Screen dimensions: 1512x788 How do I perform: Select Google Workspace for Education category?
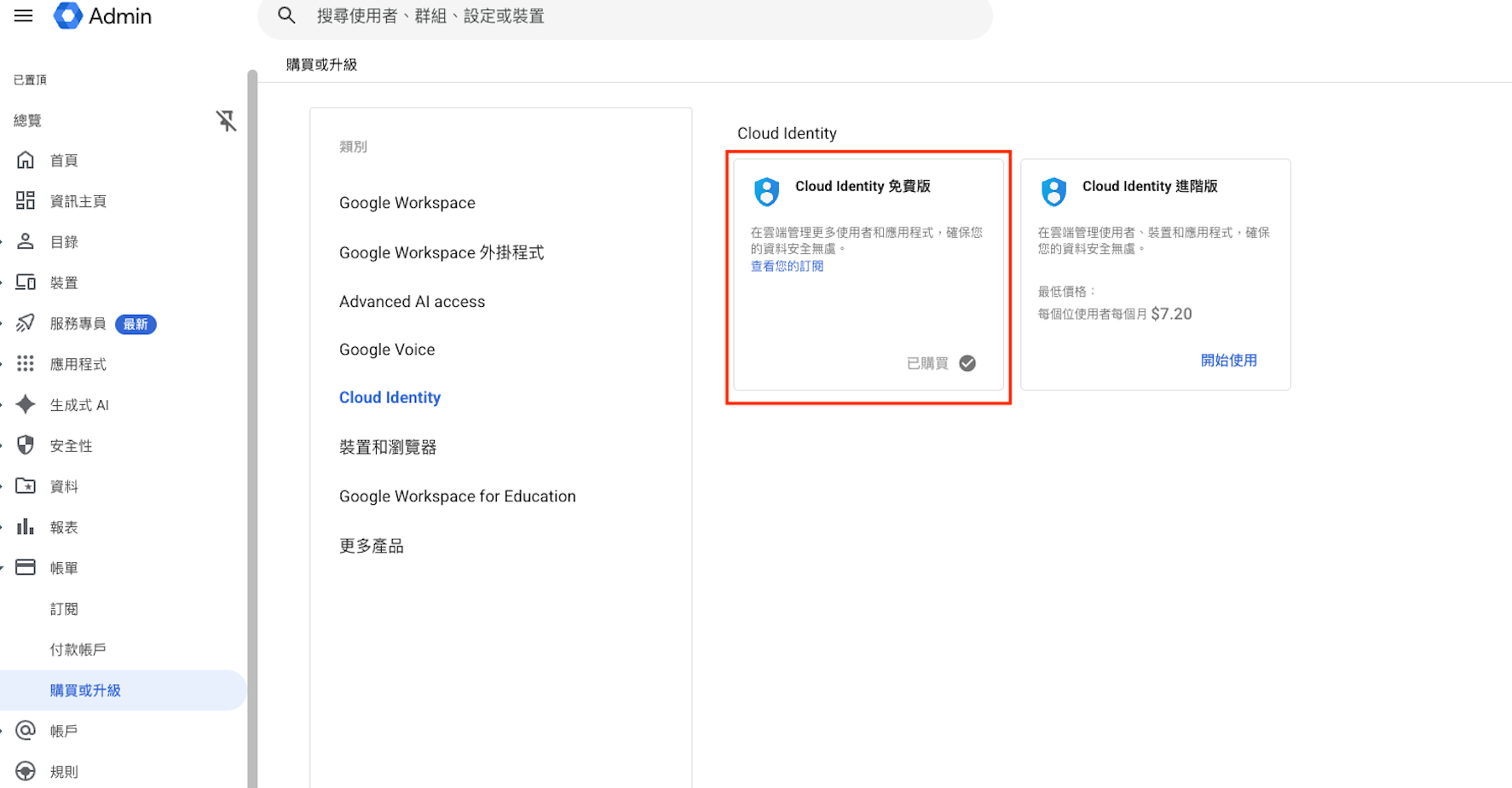coord(458,496)
